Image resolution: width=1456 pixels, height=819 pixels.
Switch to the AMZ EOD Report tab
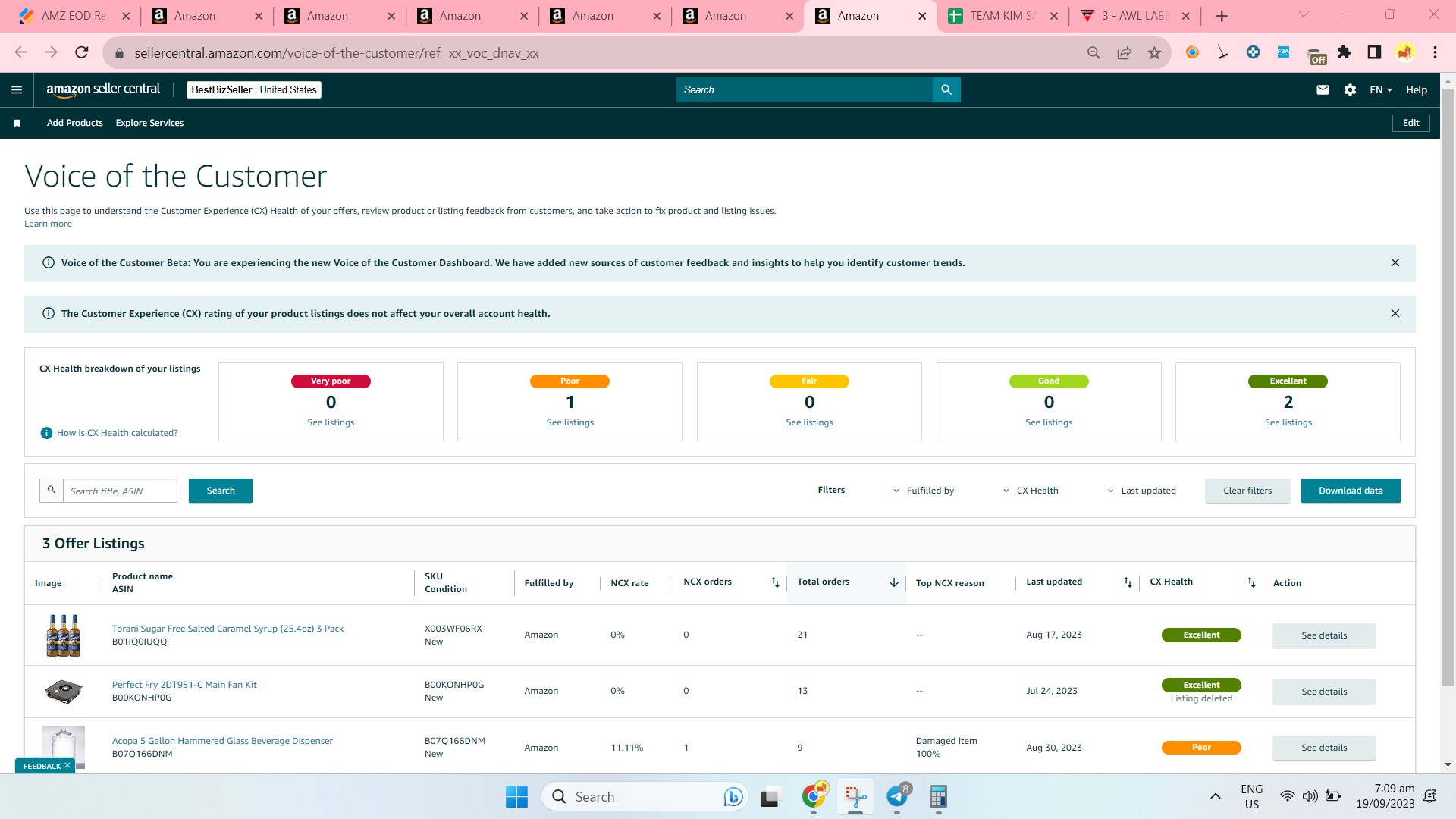[74, 16]
